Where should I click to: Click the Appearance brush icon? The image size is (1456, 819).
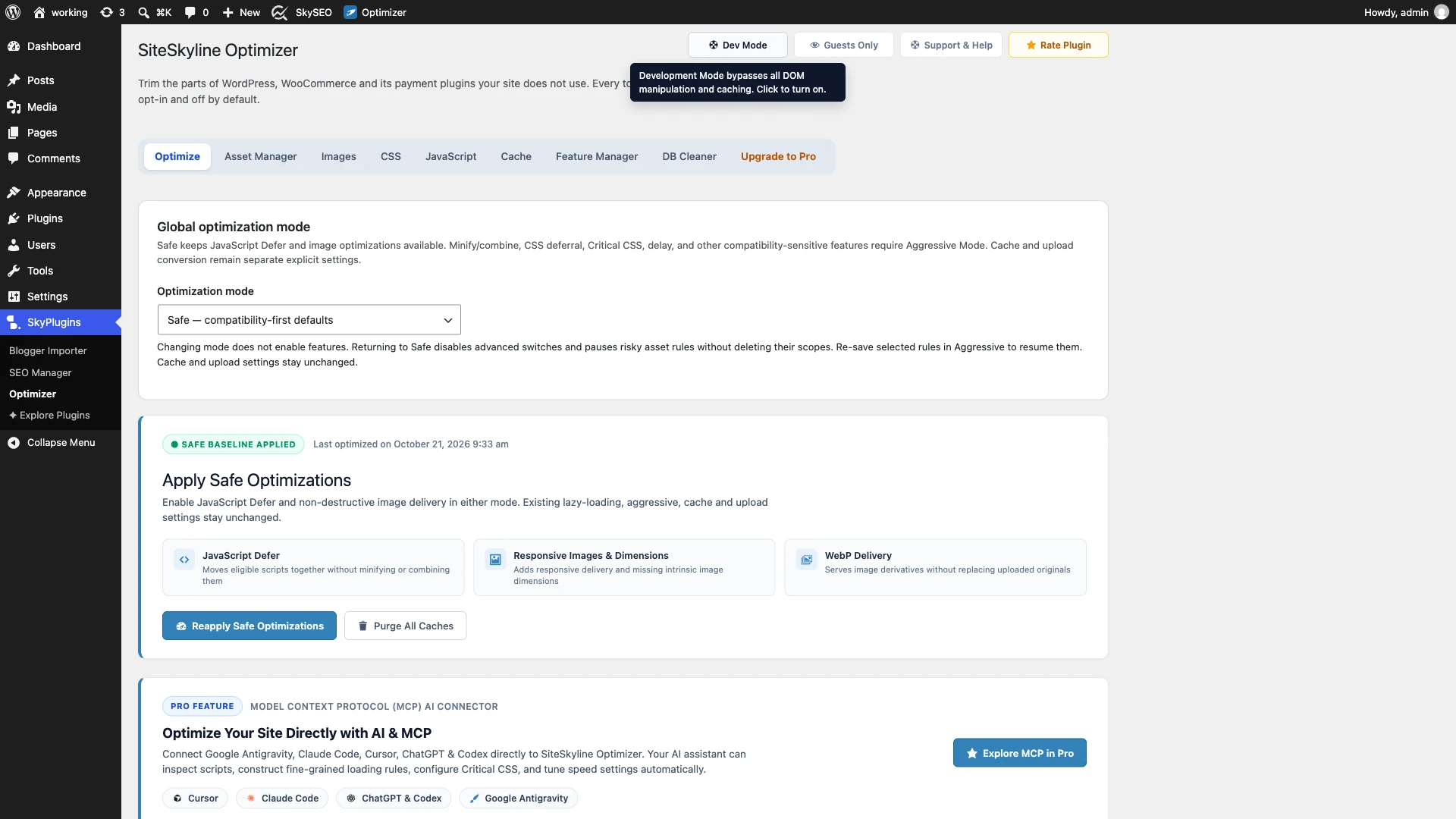tap(14, 193)
